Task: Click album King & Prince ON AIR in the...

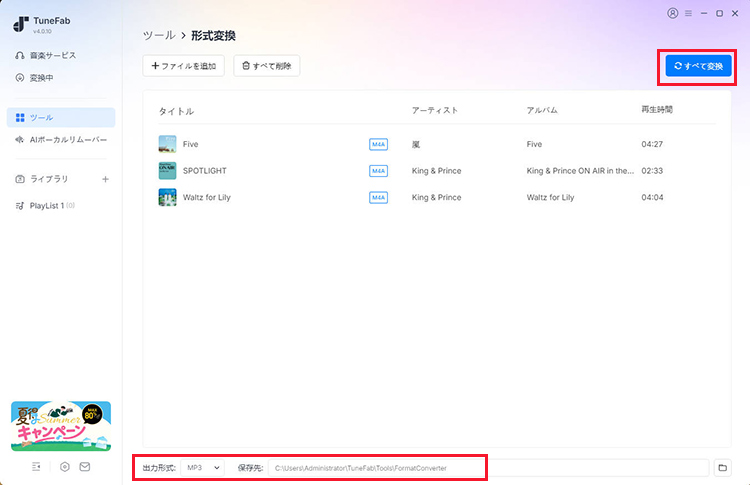Action: (x=580, y=171)
